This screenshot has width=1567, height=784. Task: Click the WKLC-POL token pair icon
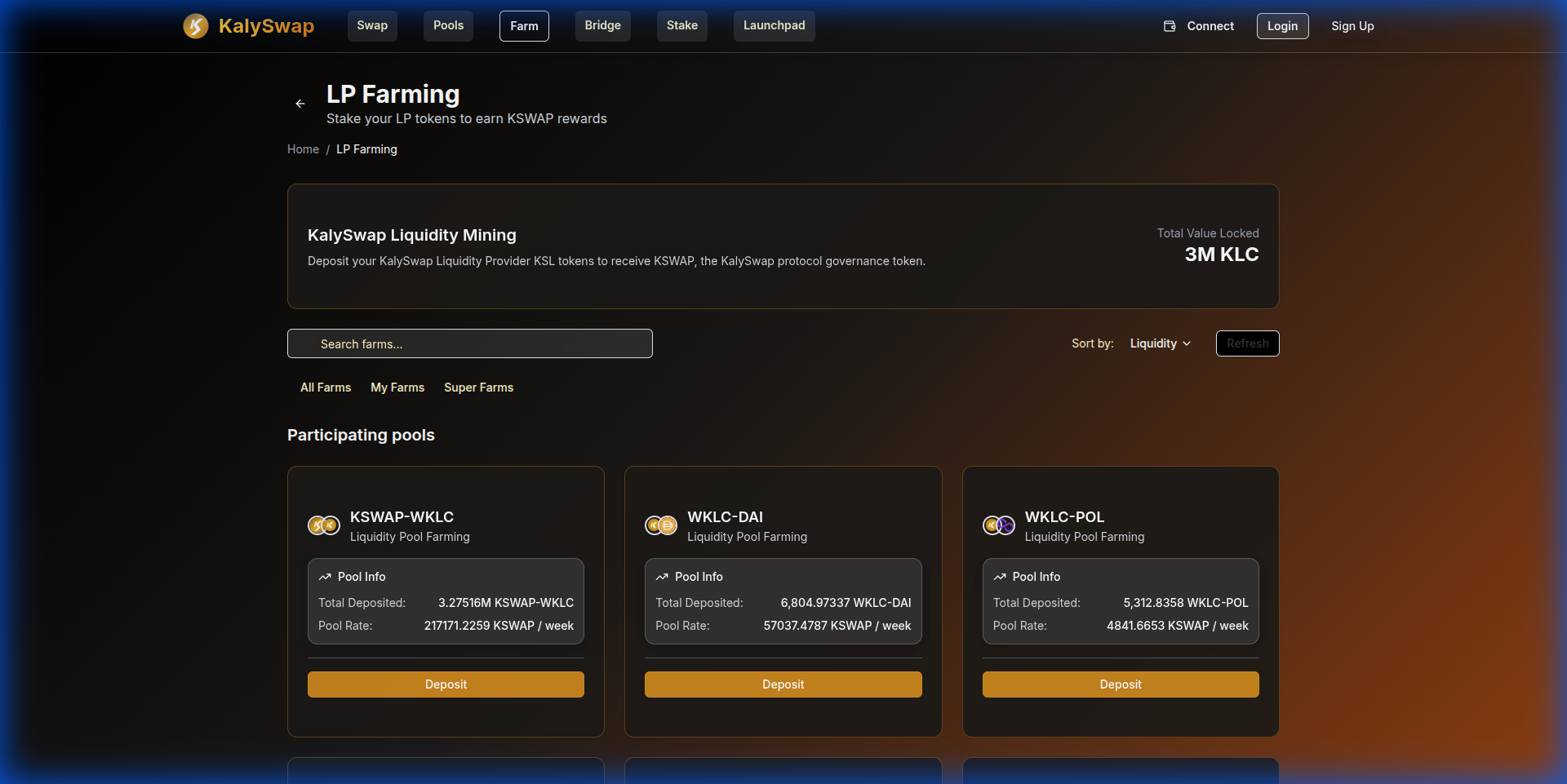(x=997, y=525)
